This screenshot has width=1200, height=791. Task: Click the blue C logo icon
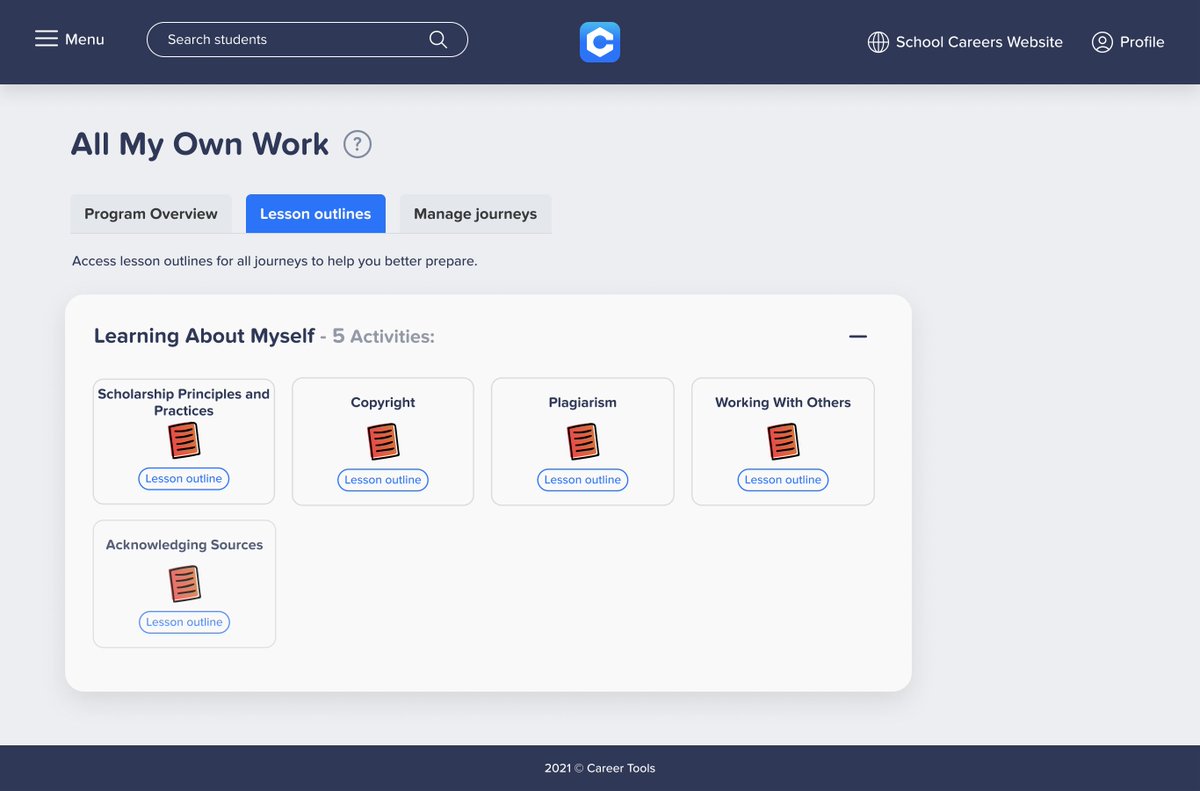[x=600, y=42]
